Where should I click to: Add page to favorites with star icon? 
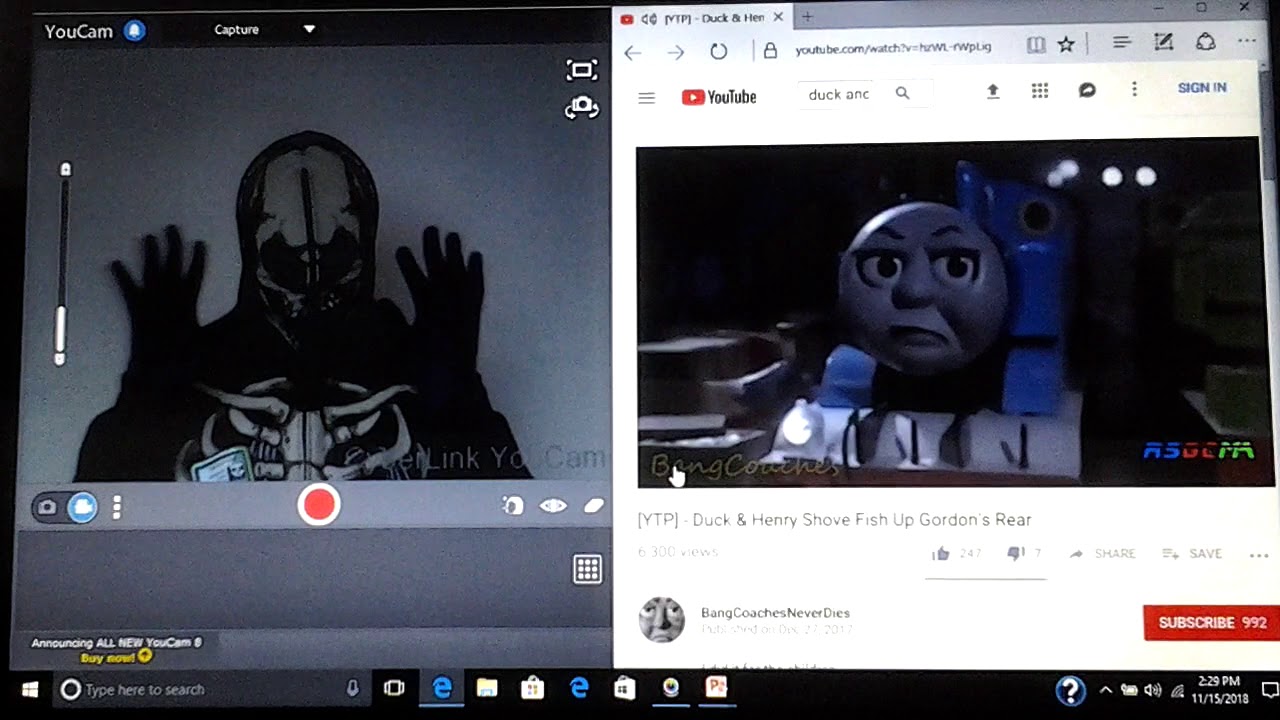tap(1066, 44)
